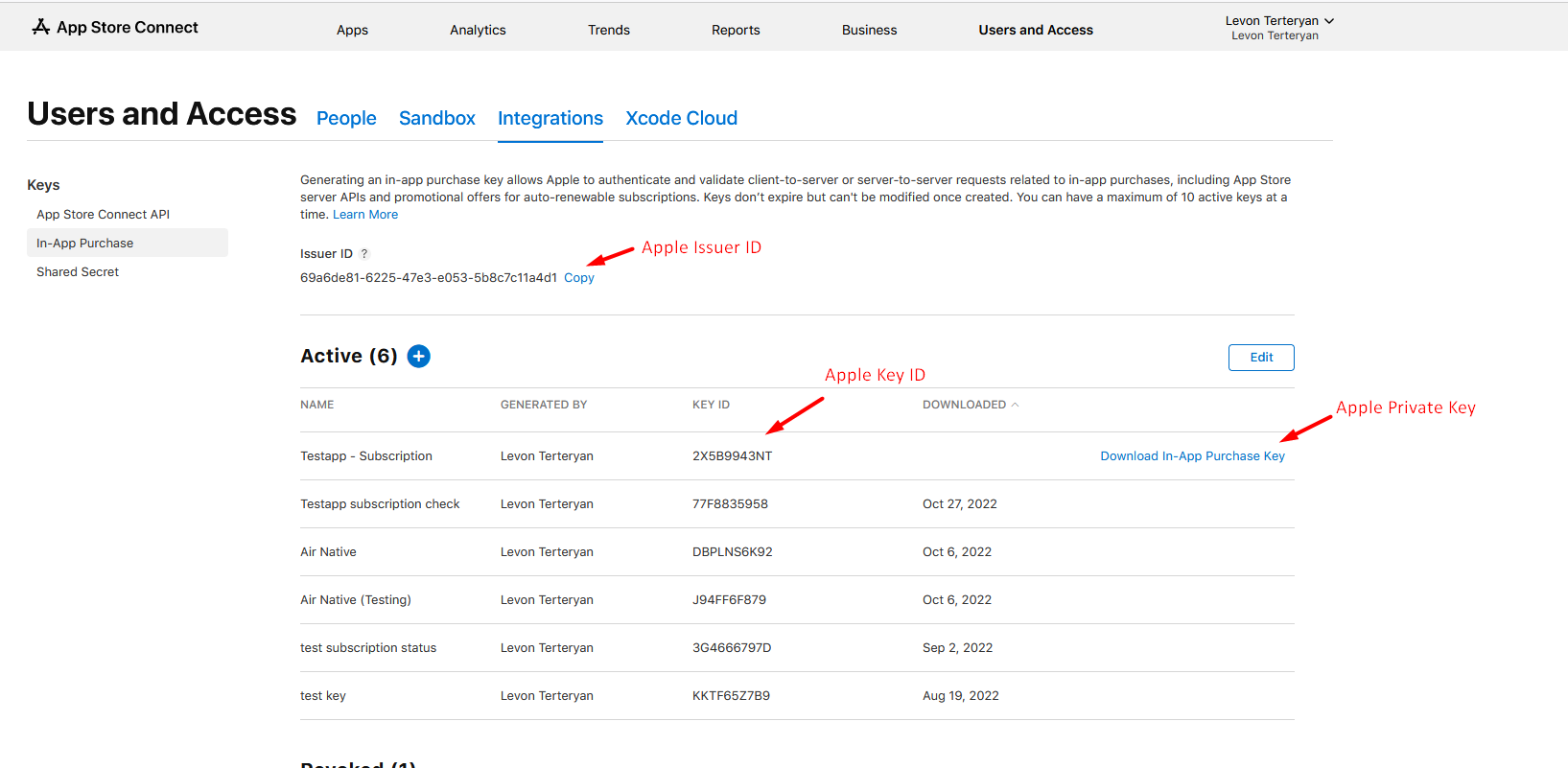This screenshot has width=1568, height=768.
Task: Click the App Store Connect logo icon
Action: coord(40,27)
